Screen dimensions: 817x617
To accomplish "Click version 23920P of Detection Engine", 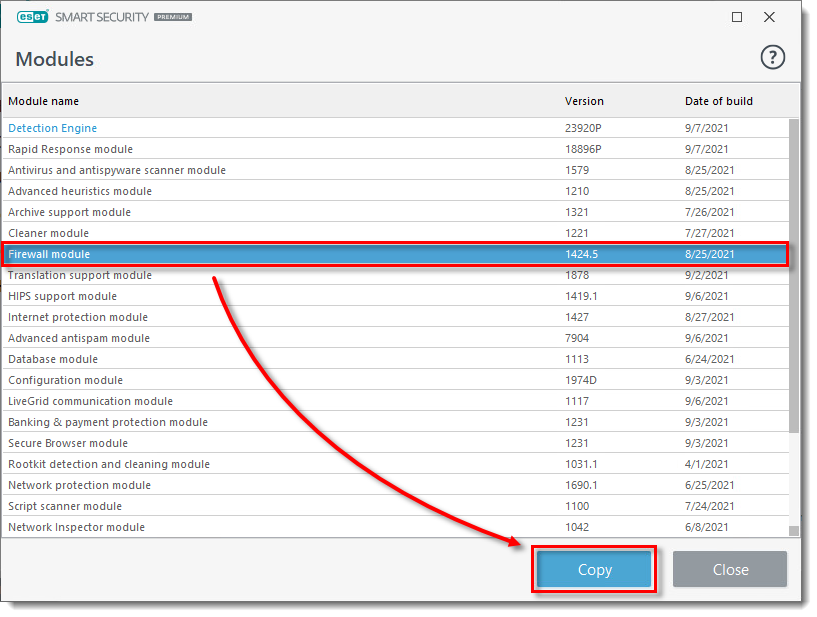I will pos(583,128).
